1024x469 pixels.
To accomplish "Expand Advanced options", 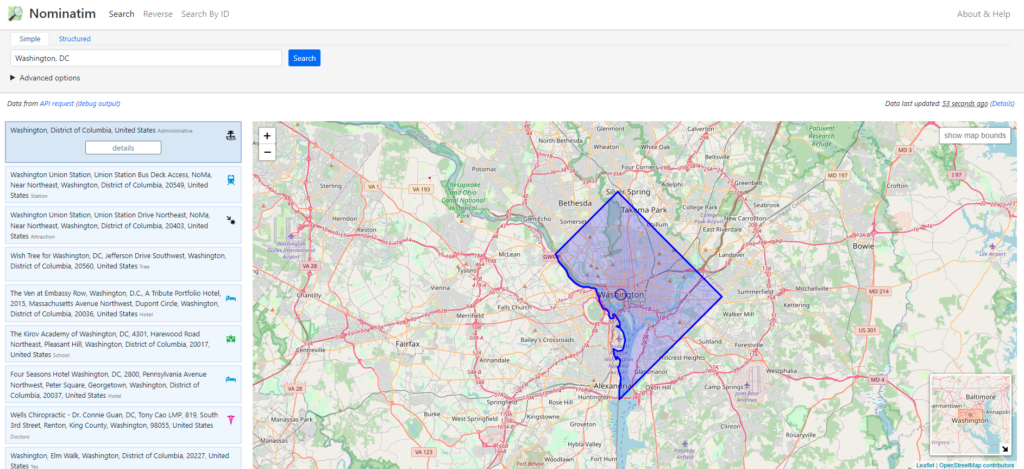I will click(x=45, y=78).
